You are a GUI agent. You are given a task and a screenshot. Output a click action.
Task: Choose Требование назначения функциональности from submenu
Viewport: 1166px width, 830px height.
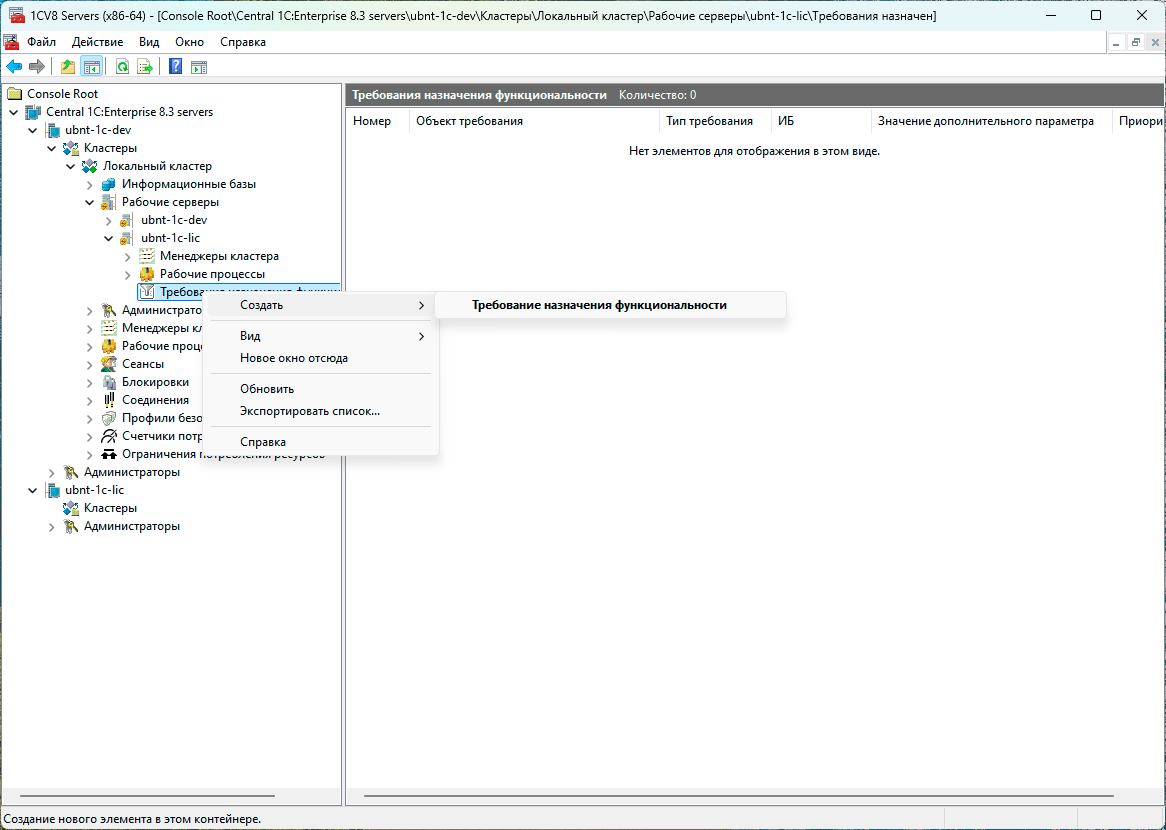tap(599, 305)
